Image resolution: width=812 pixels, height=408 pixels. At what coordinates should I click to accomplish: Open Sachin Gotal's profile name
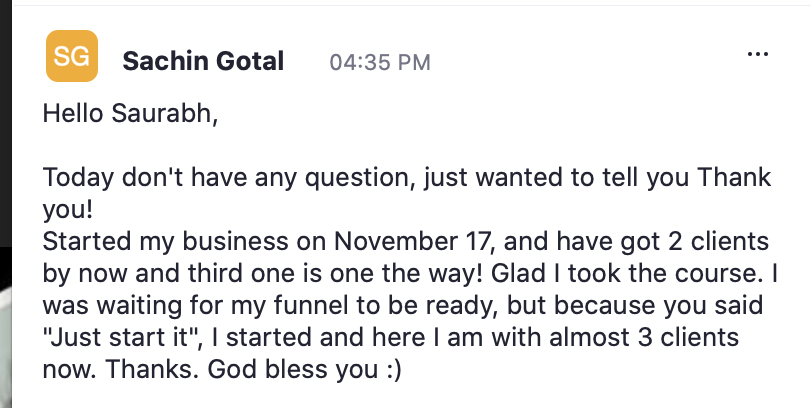[203, 61]
